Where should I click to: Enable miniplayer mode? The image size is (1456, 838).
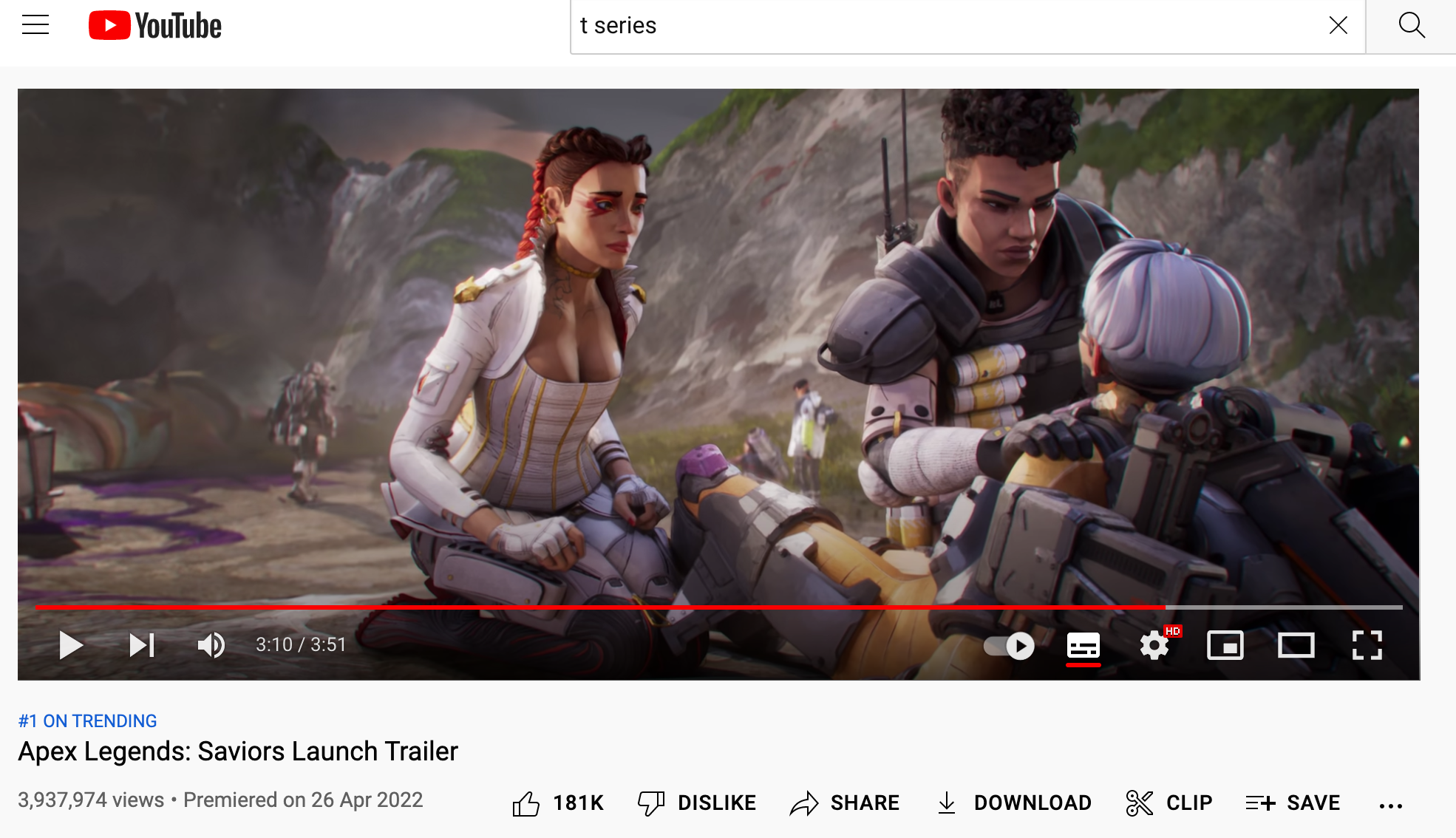coord(1225,646)
